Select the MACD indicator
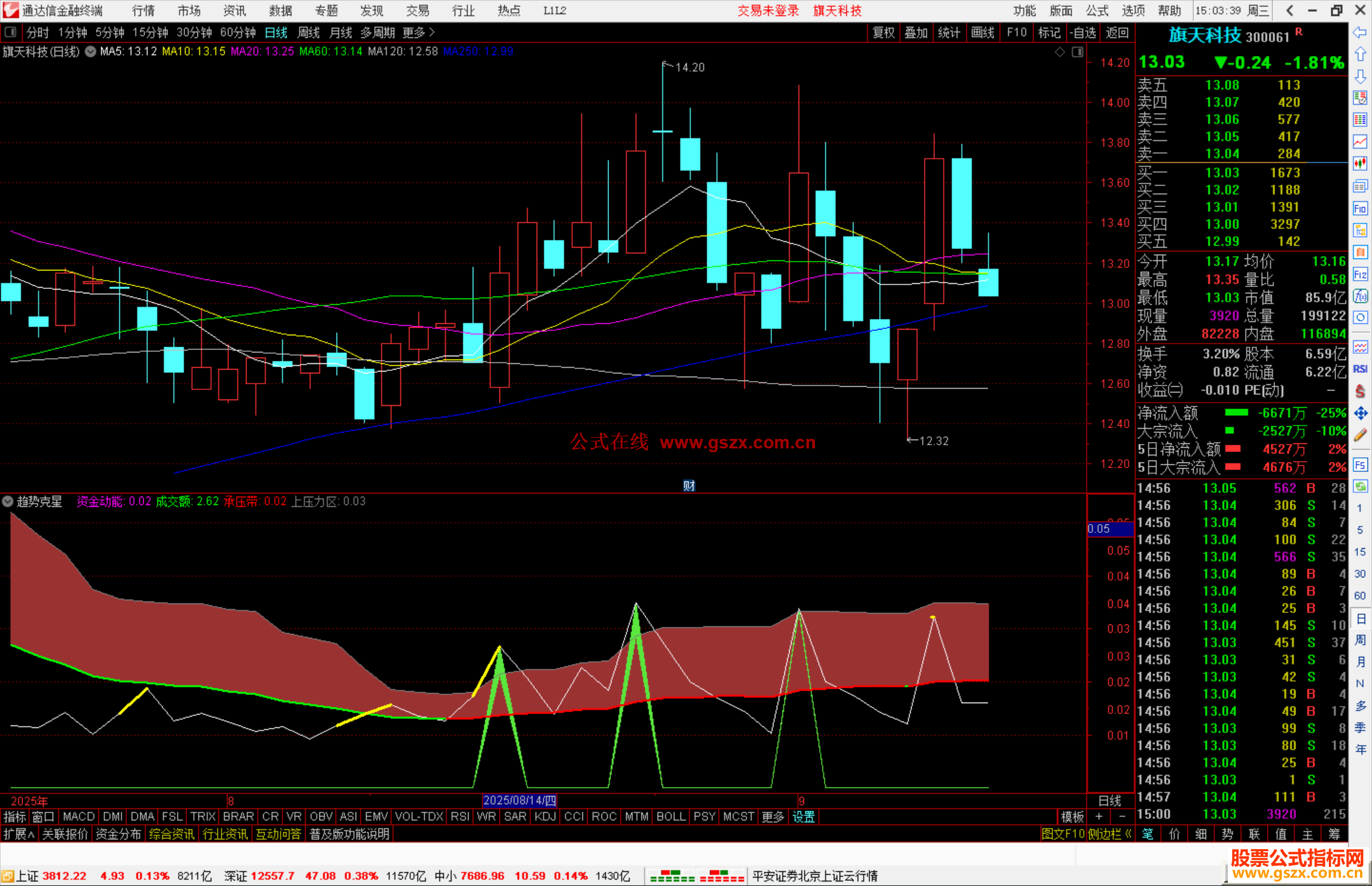 (x=79, y=817)
